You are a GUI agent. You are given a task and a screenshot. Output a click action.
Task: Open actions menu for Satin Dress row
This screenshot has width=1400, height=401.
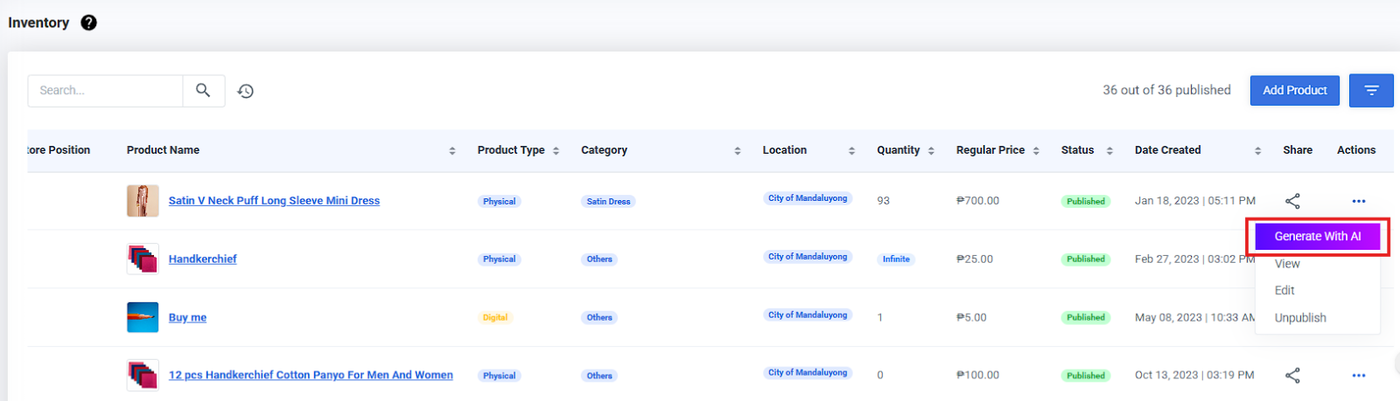(x=1358, y=201)
